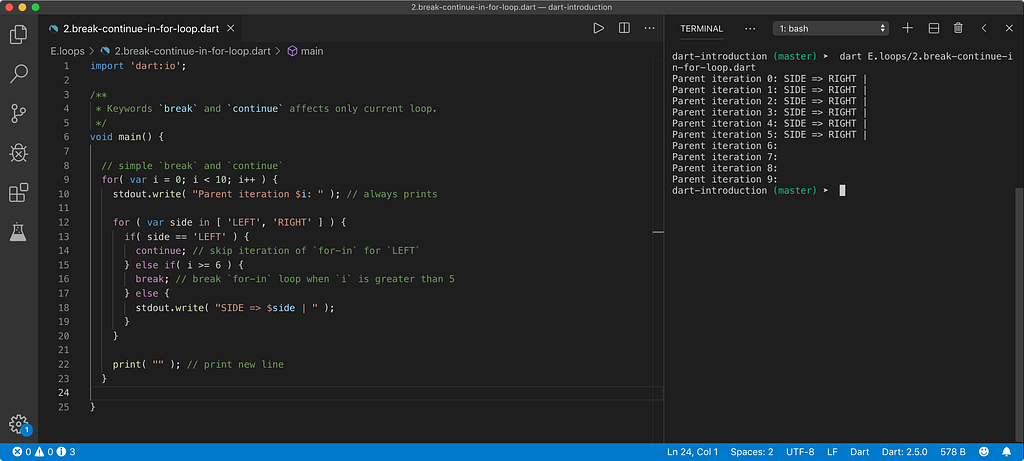Open notifications bell in status bar
This screenshot has height=461, width=1024.
1007,452
